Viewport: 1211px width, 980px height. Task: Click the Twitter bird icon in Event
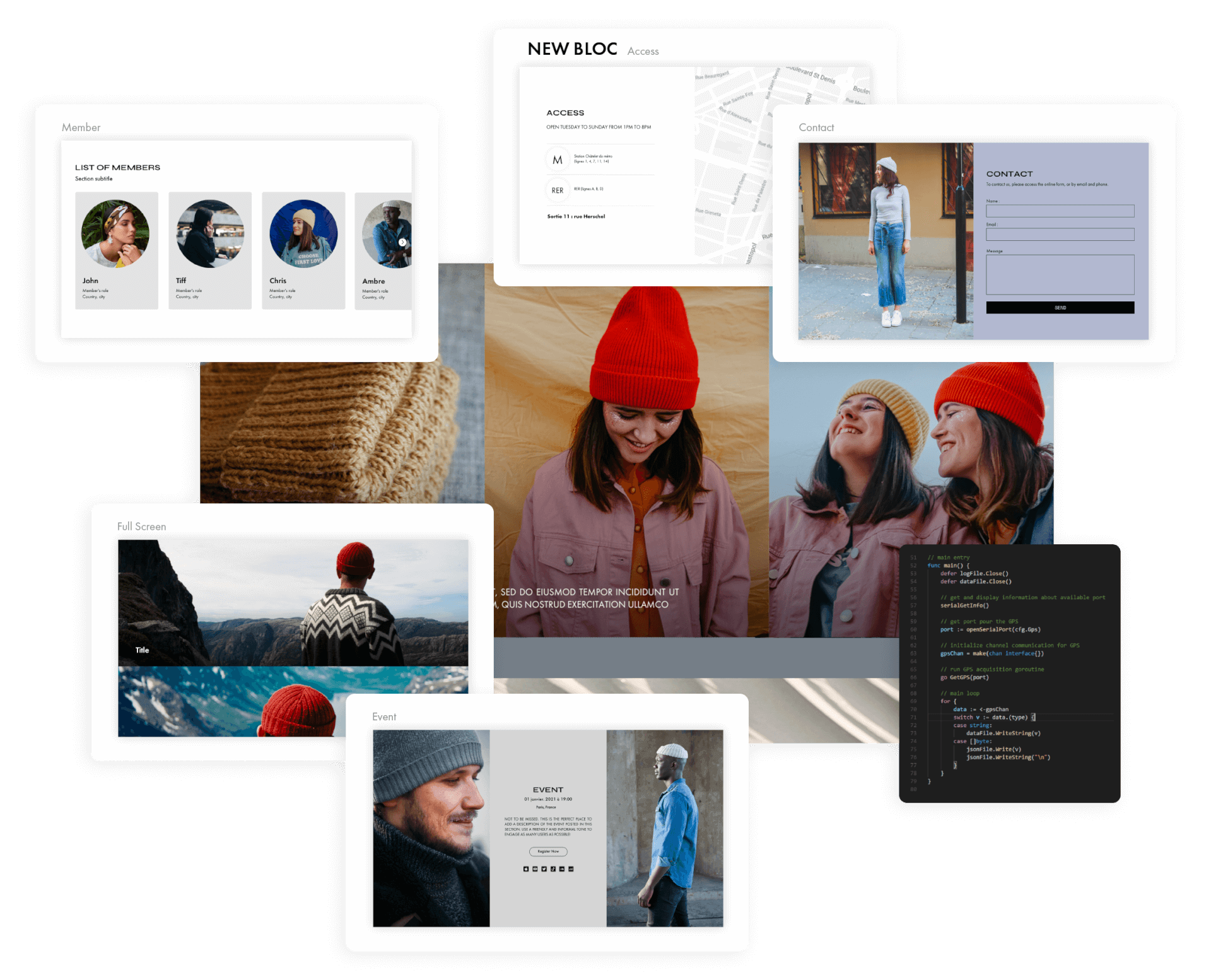click(x=544, y=869)
